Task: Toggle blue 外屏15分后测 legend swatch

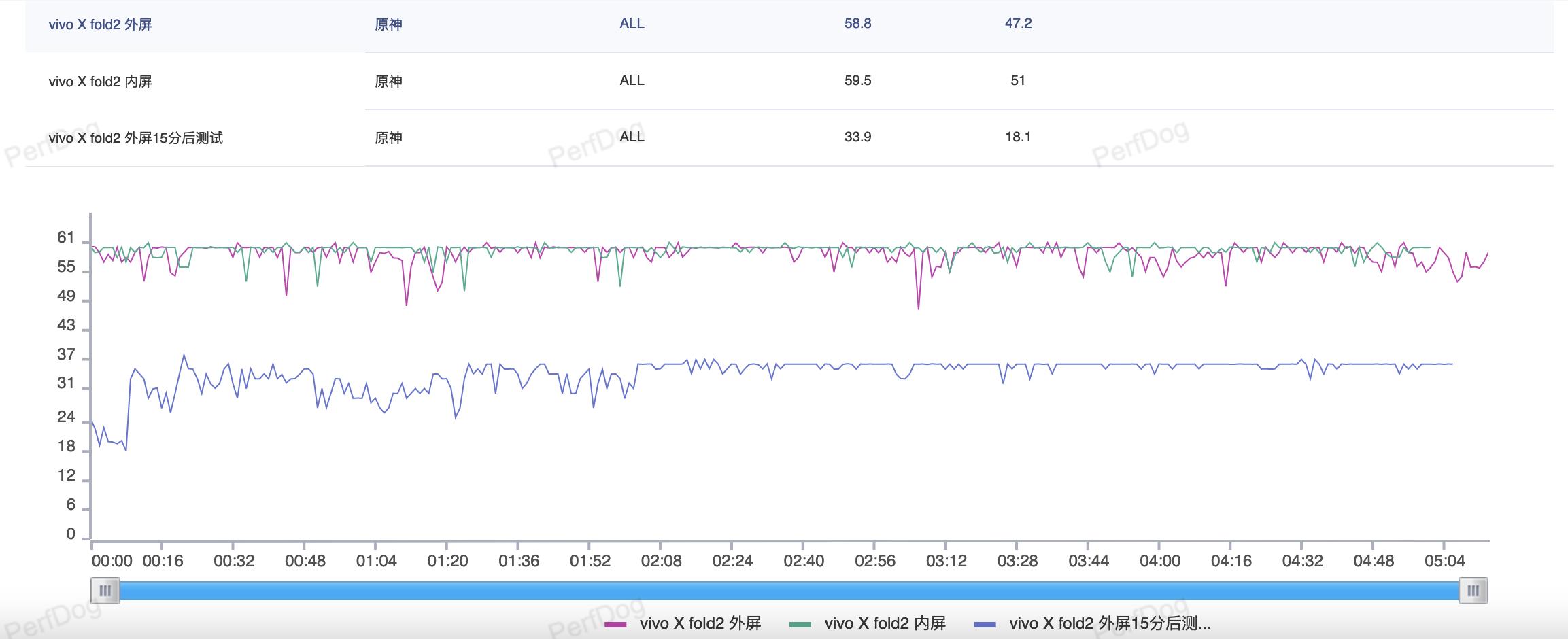Action: click(x=985, y=624)
